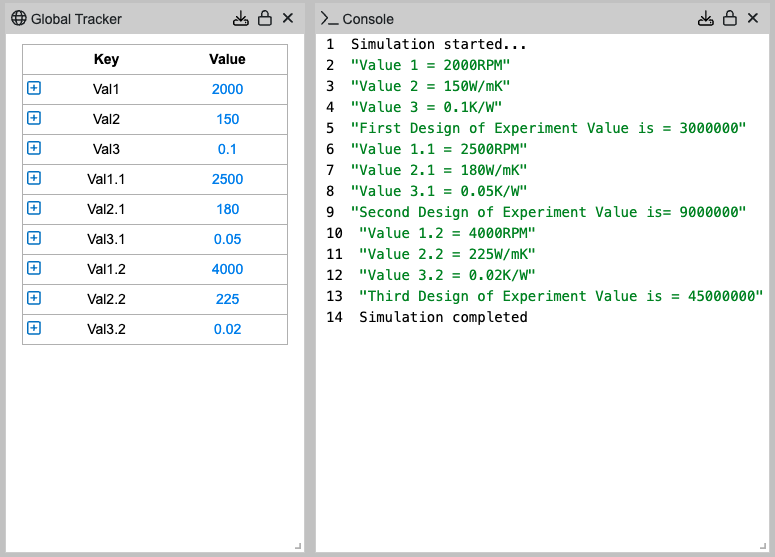Click the Console panel title text

tap(368, 19)
